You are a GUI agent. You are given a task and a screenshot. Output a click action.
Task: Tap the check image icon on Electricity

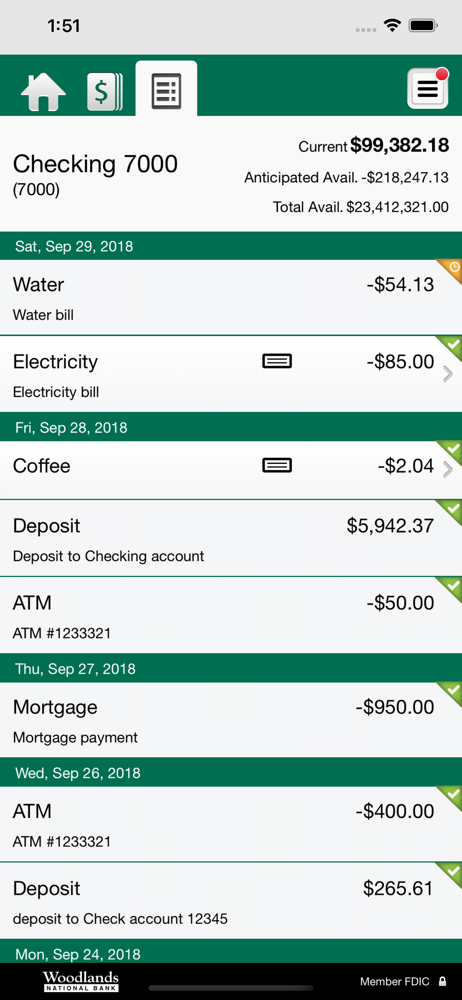coord(277,362)
